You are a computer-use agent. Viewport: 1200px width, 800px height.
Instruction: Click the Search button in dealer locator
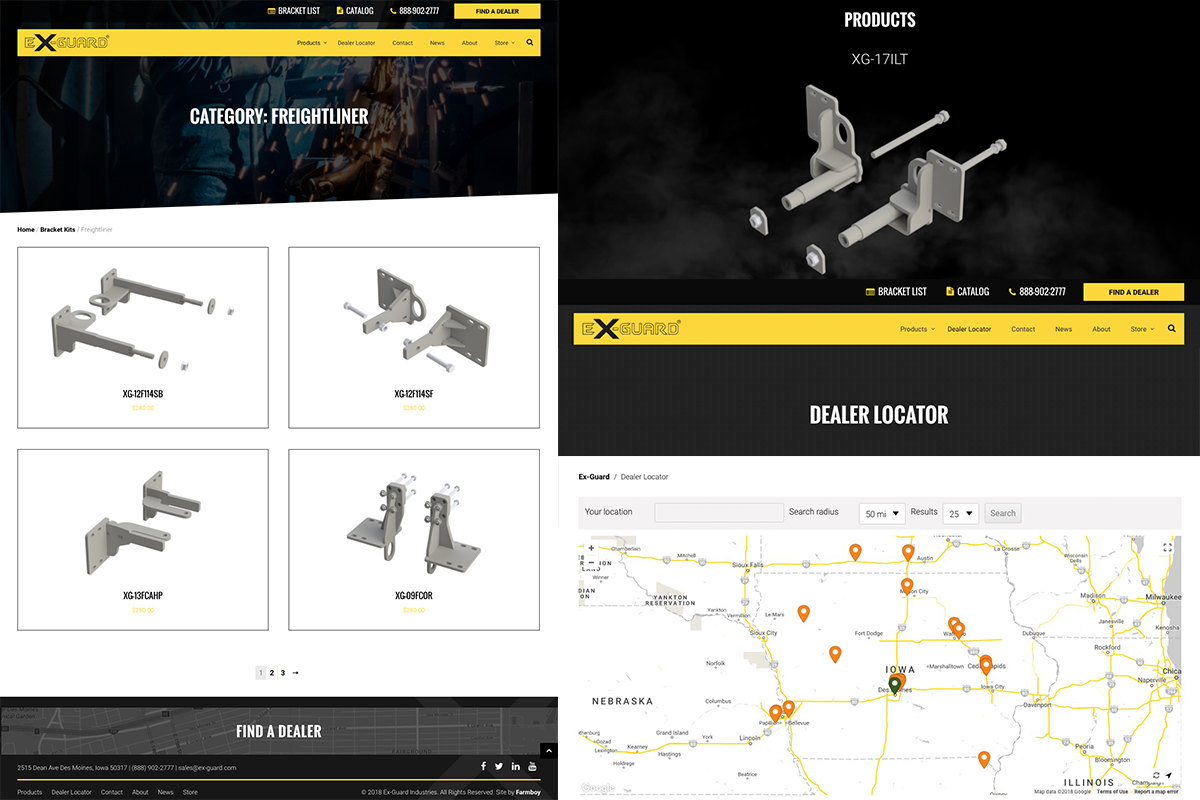pyautogui.click(x=1003, y=513)
